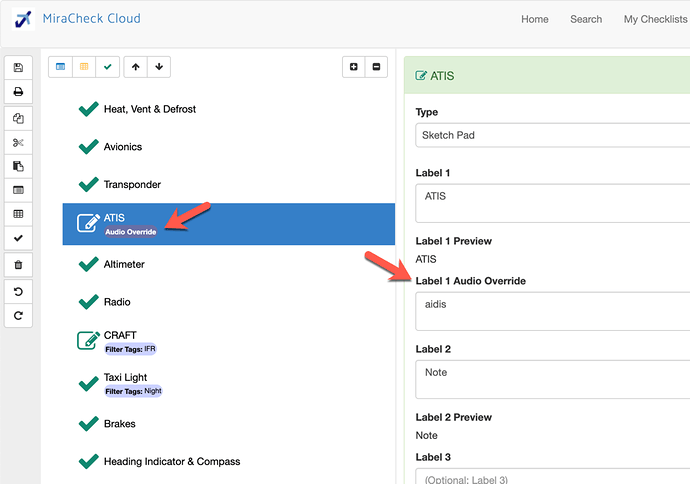Click the trash delete icon
The height and width of the screenshot is (484, 690).
[x=18, y=265]
